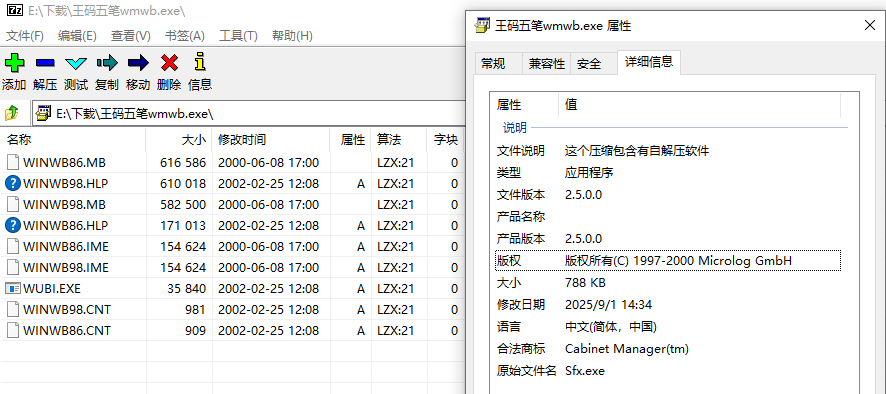The height and width of the screenshot is (394, 886).
Task: Select file name WINWB86.IME
Action: [66, 246]
